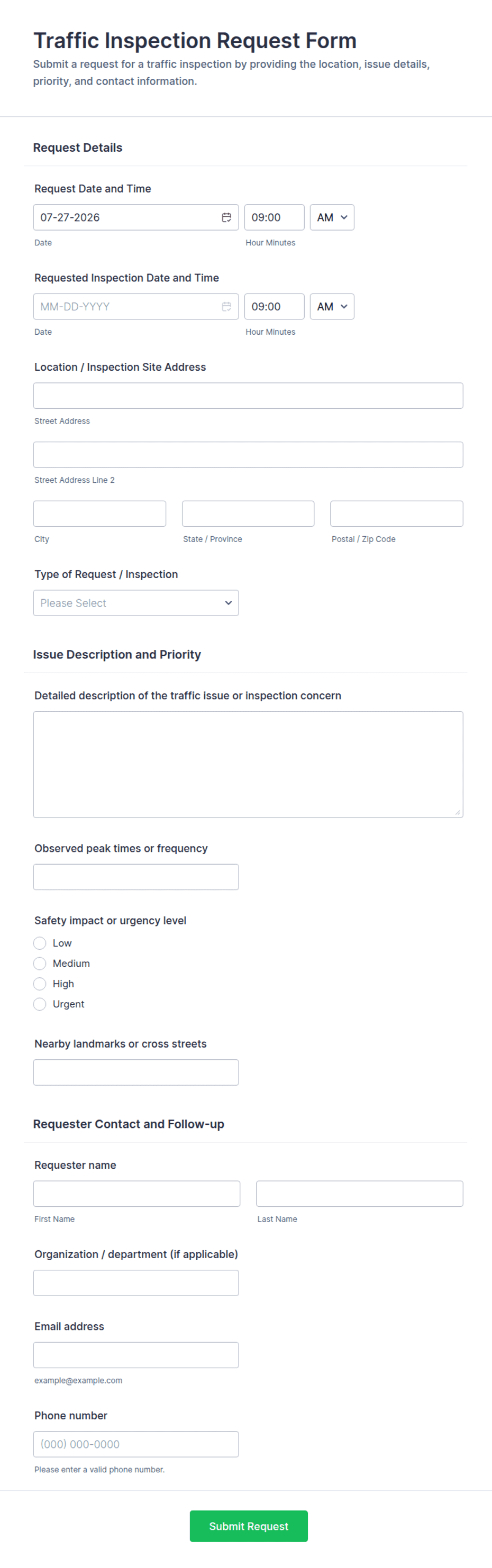Focus the Street Address field
This screenshot has width=492, height=1568.
(x=248, y=396)
